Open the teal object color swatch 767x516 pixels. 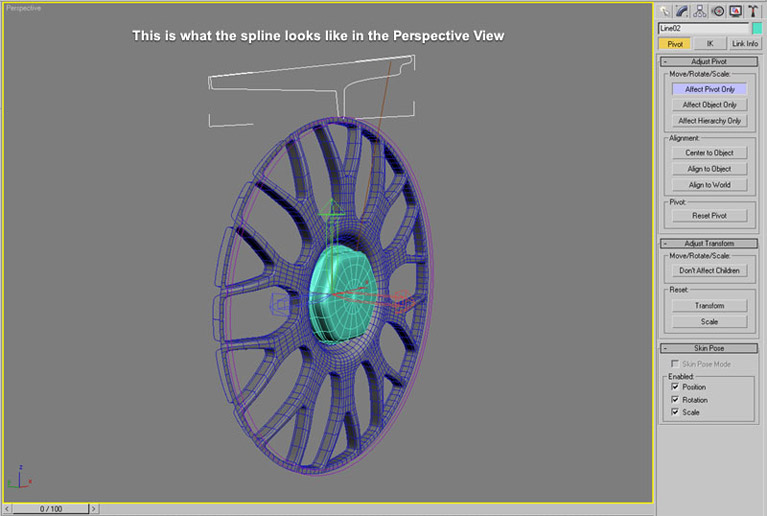pos(757,28)
